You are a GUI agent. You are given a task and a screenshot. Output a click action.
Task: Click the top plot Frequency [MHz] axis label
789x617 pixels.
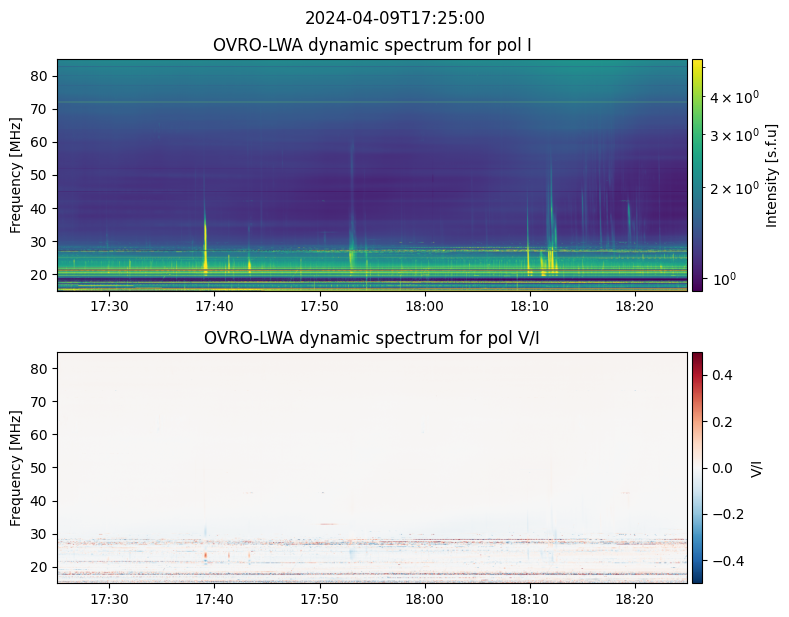tap(16, 175)
